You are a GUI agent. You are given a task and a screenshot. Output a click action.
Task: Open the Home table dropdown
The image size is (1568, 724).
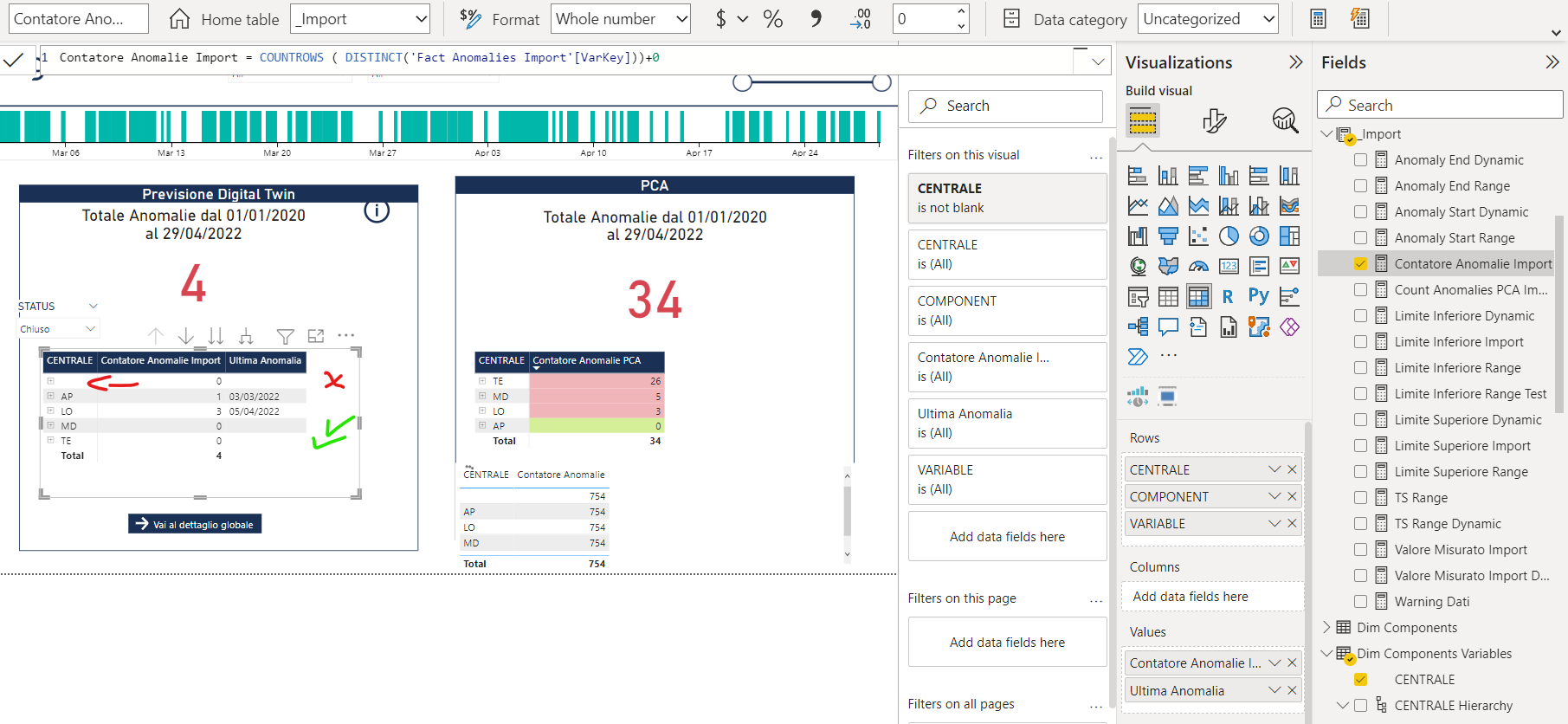click(x=360, y=19)
